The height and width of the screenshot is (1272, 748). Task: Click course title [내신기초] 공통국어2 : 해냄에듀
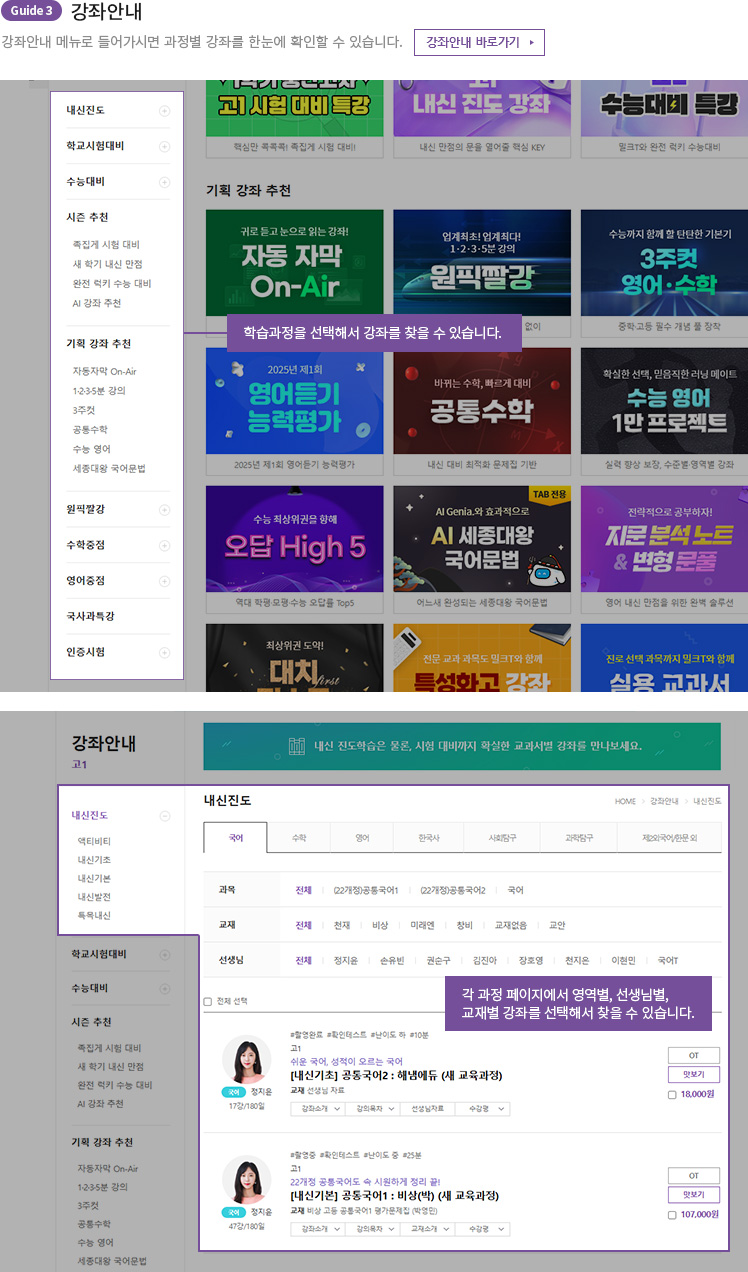(396, 1075)
